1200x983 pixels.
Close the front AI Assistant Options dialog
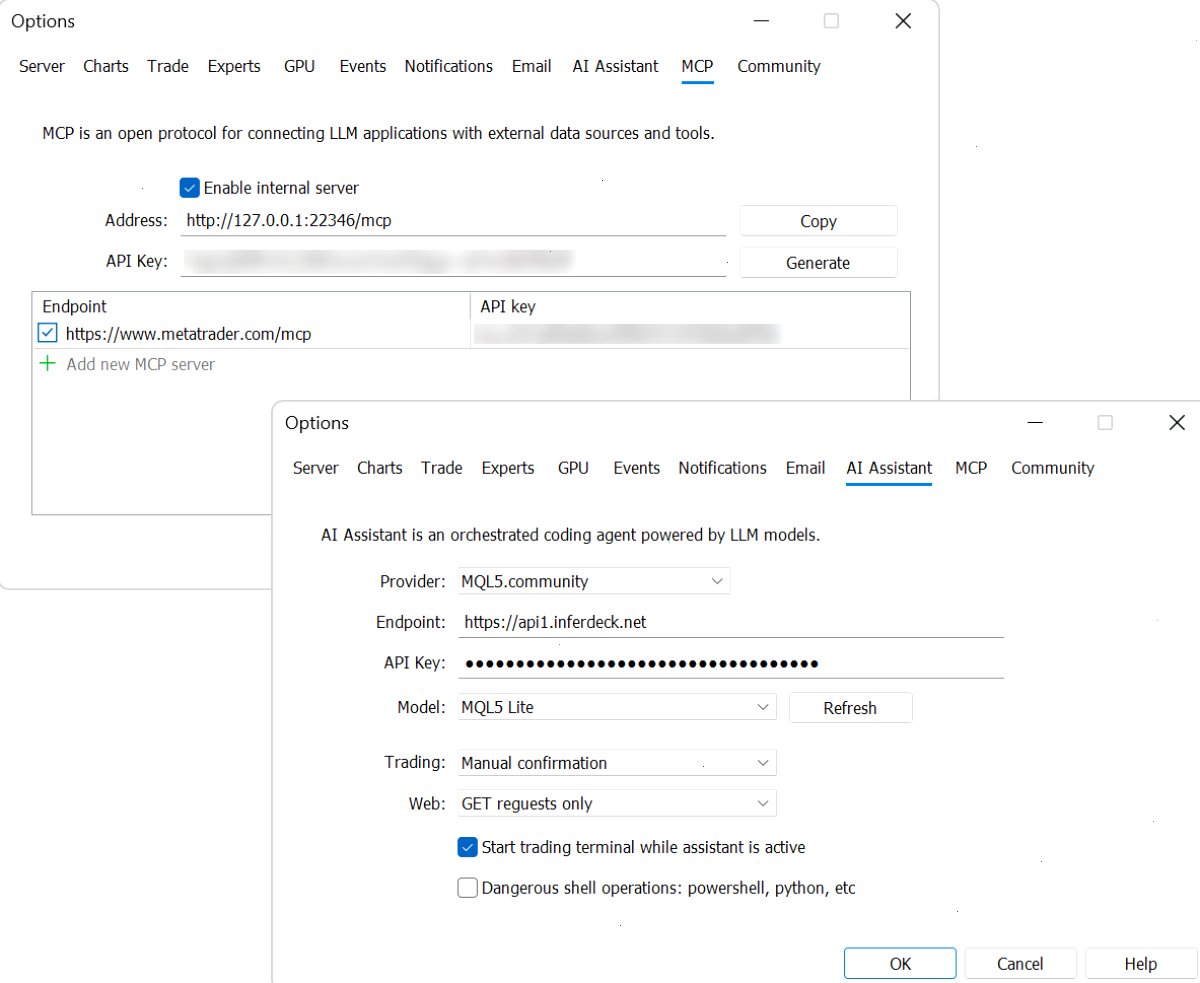coord(1177,423)
